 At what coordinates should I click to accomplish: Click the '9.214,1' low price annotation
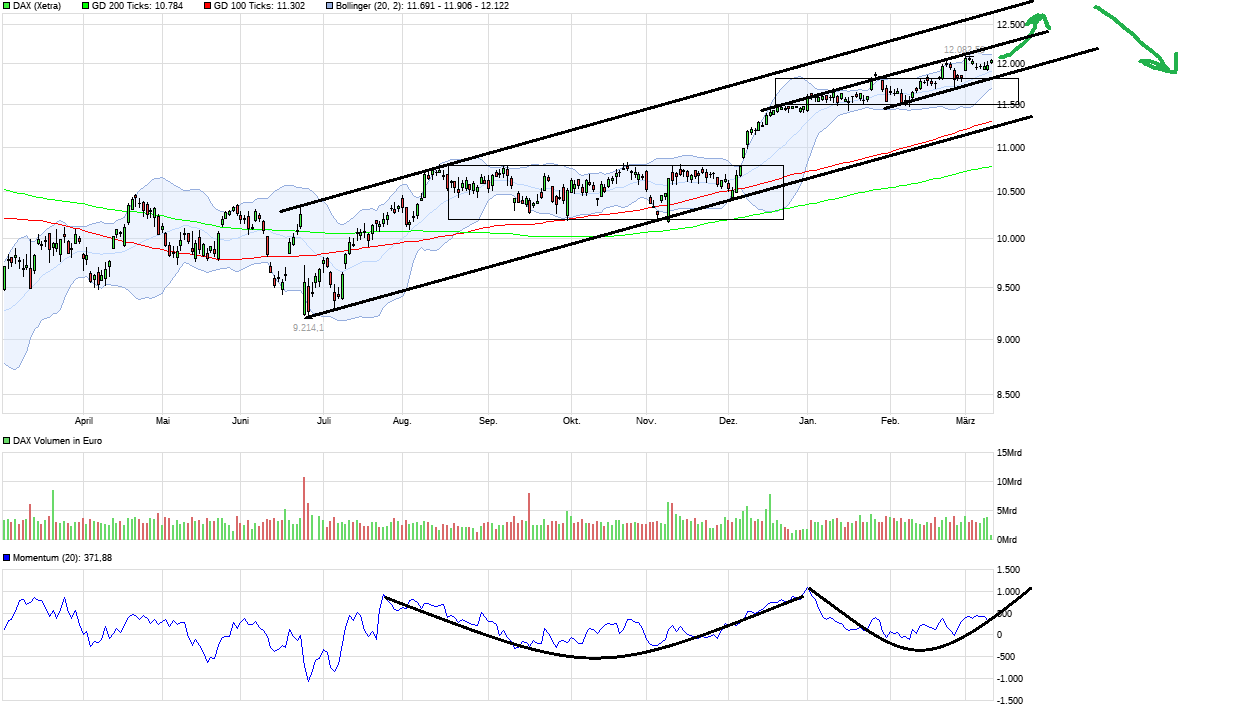308,327
